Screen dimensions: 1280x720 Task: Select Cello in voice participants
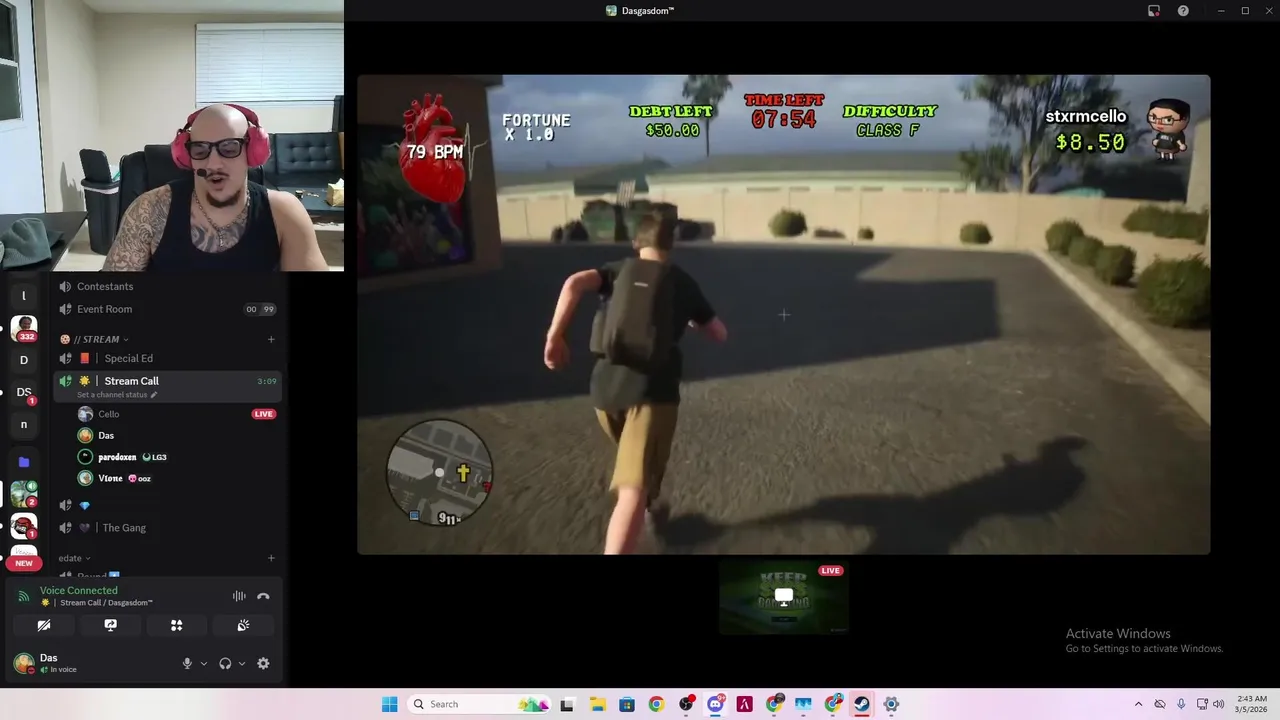coord(168,414)
